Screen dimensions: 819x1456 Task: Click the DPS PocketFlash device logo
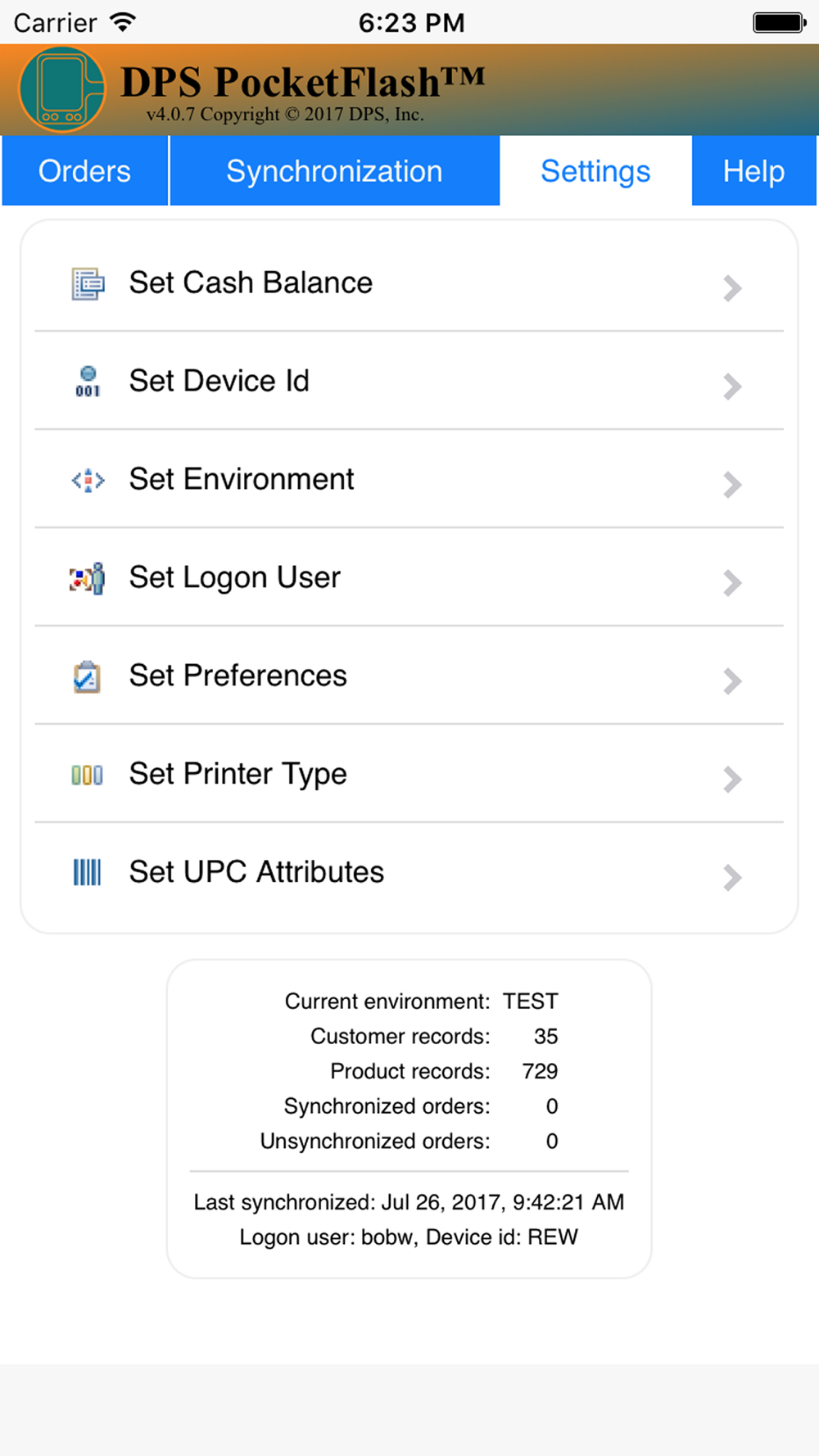click(62, 90)
